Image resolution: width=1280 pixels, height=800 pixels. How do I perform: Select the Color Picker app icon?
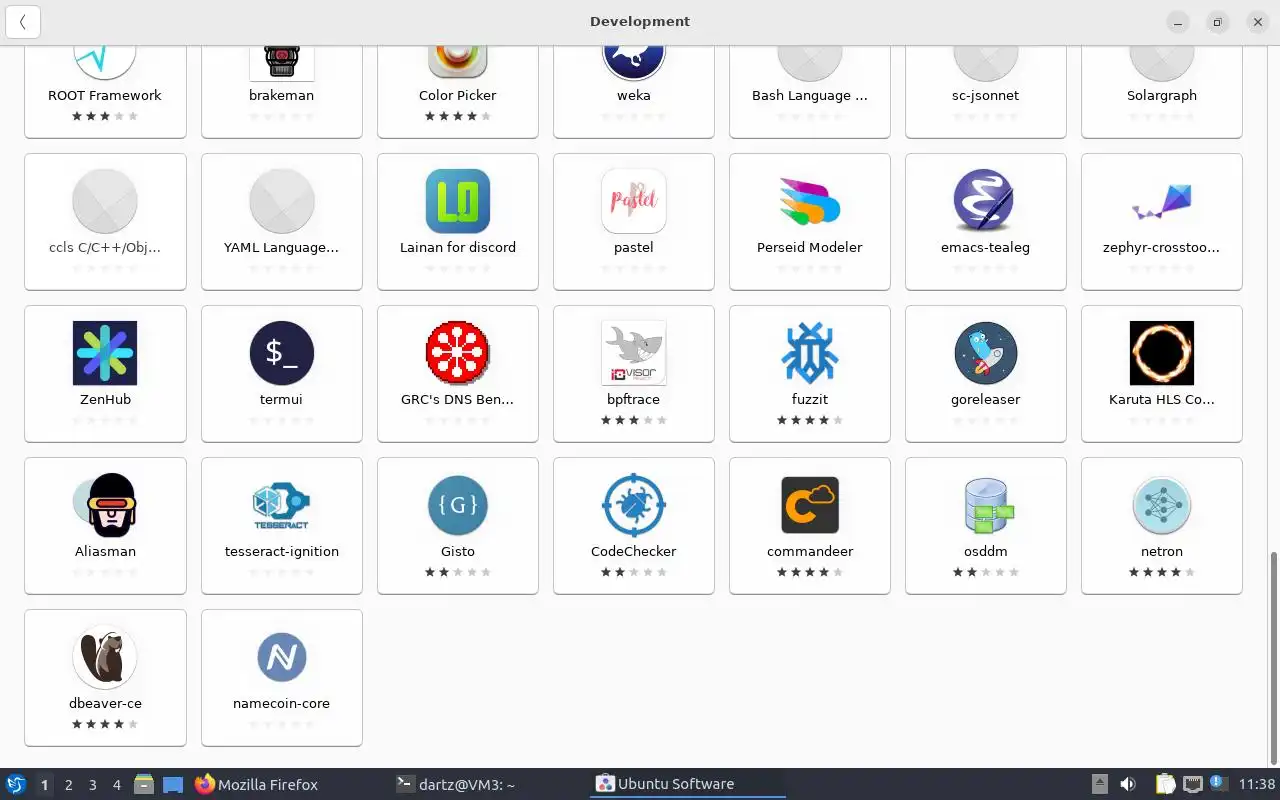458,60
